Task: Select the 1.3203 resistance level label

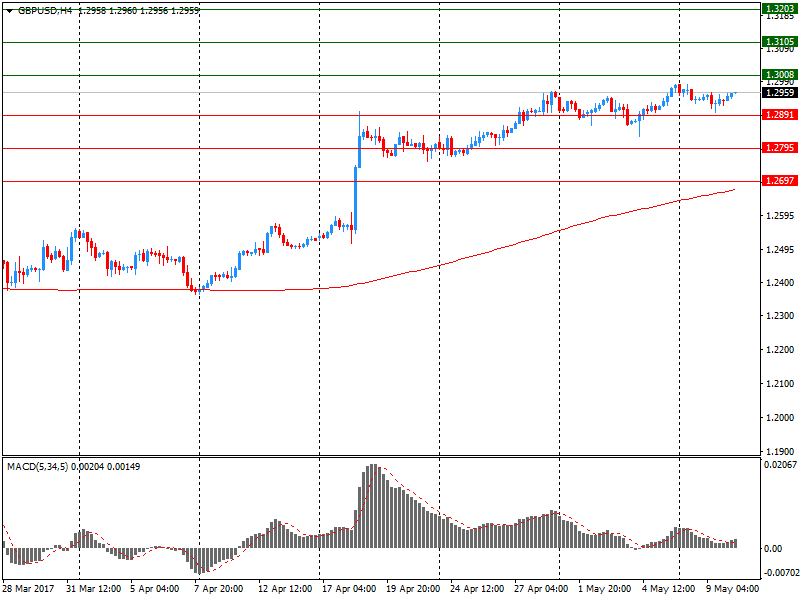Action: [x=780, y=8]
